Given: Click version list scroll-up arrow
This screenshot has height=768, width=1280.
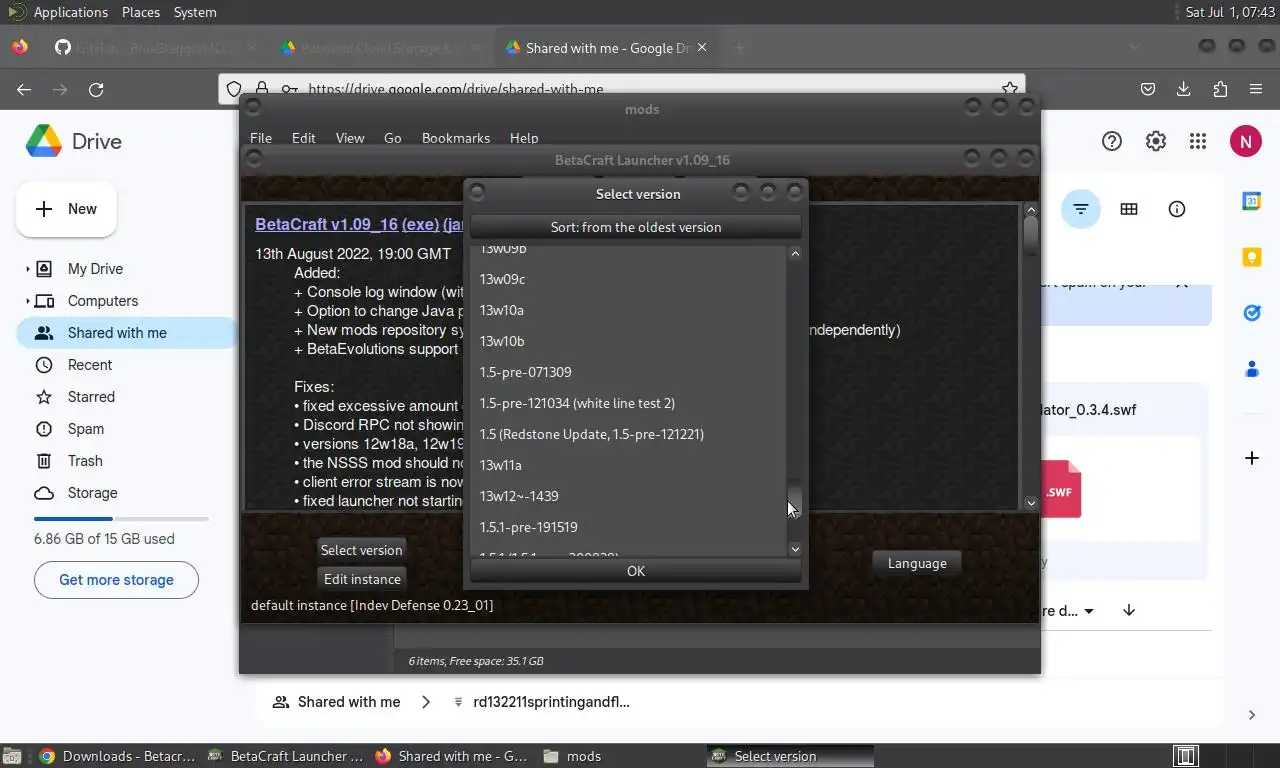Looking at the screenshot, I should coord(795,254).
